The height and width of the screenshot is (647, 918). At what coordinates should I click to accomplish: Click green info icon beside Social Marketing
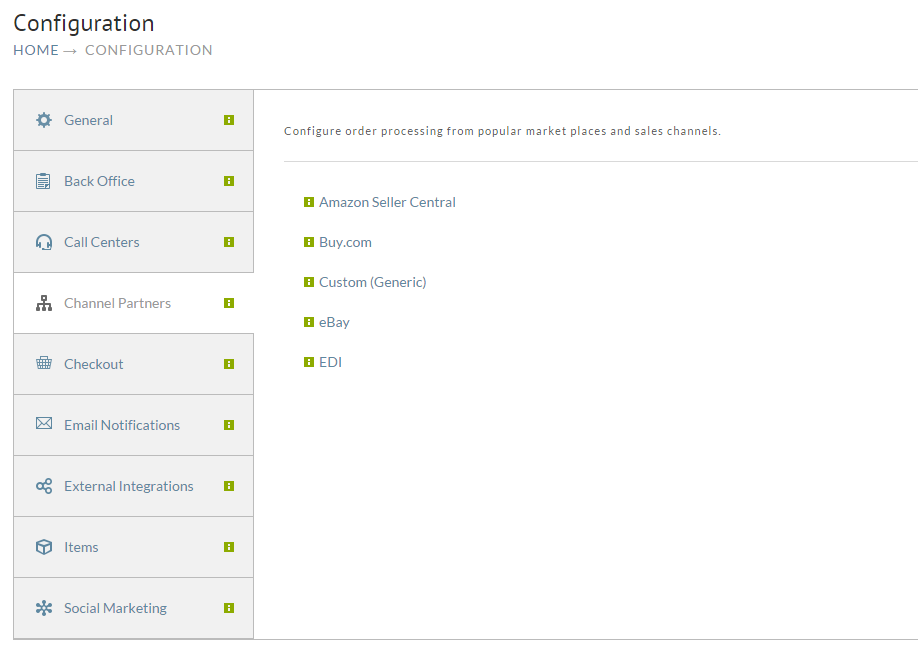click(x=229, y=608)
